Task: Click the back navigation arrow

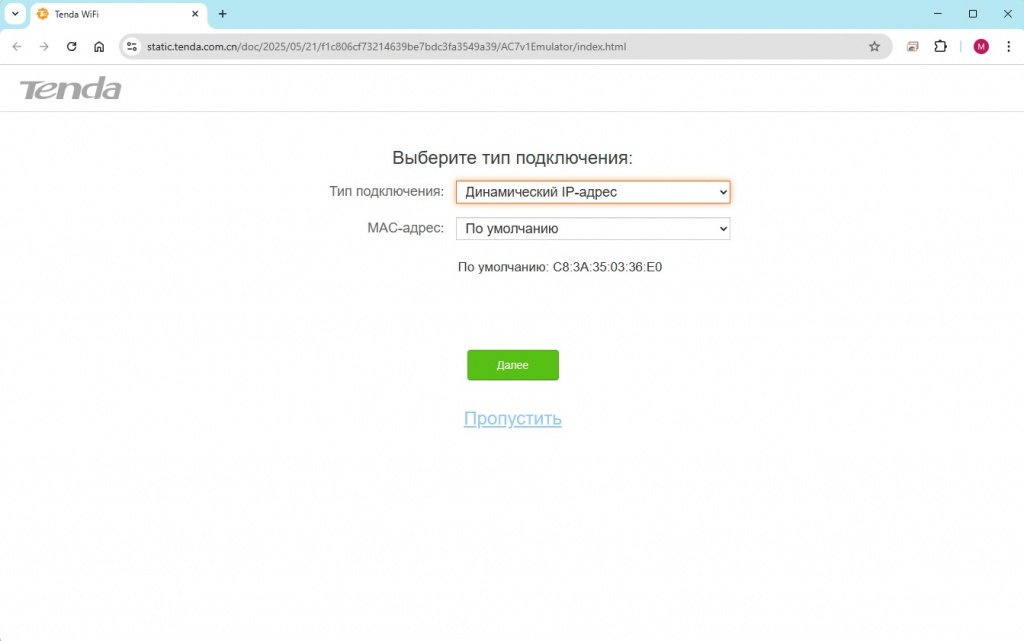Action: 17,46
